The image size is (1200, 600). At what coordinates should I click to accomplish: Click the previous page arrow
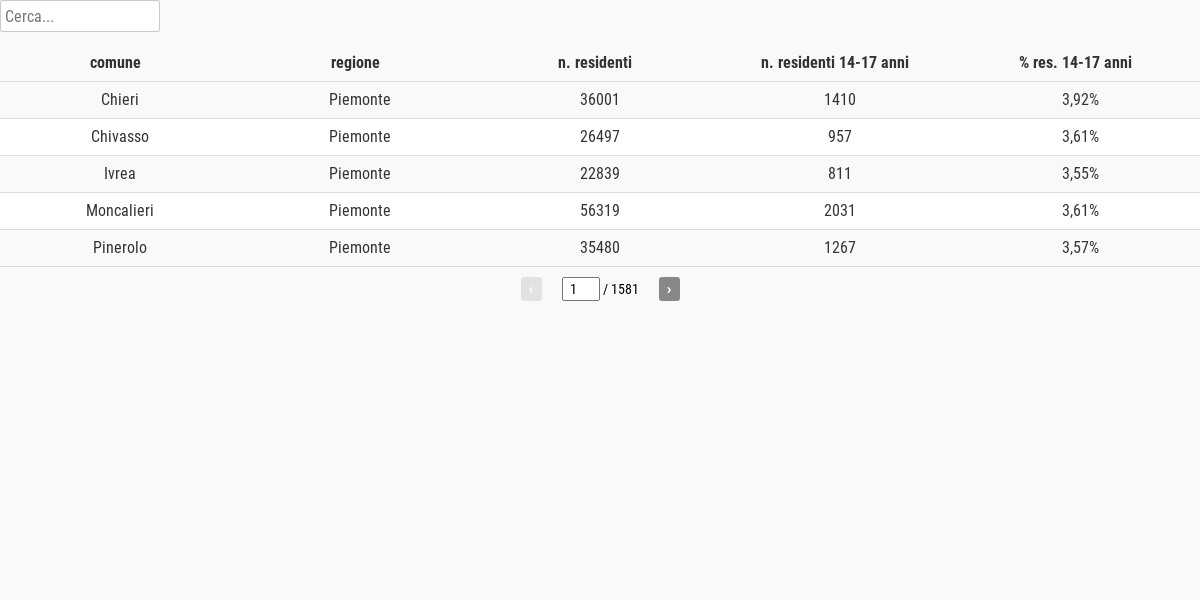coord(531,289)
